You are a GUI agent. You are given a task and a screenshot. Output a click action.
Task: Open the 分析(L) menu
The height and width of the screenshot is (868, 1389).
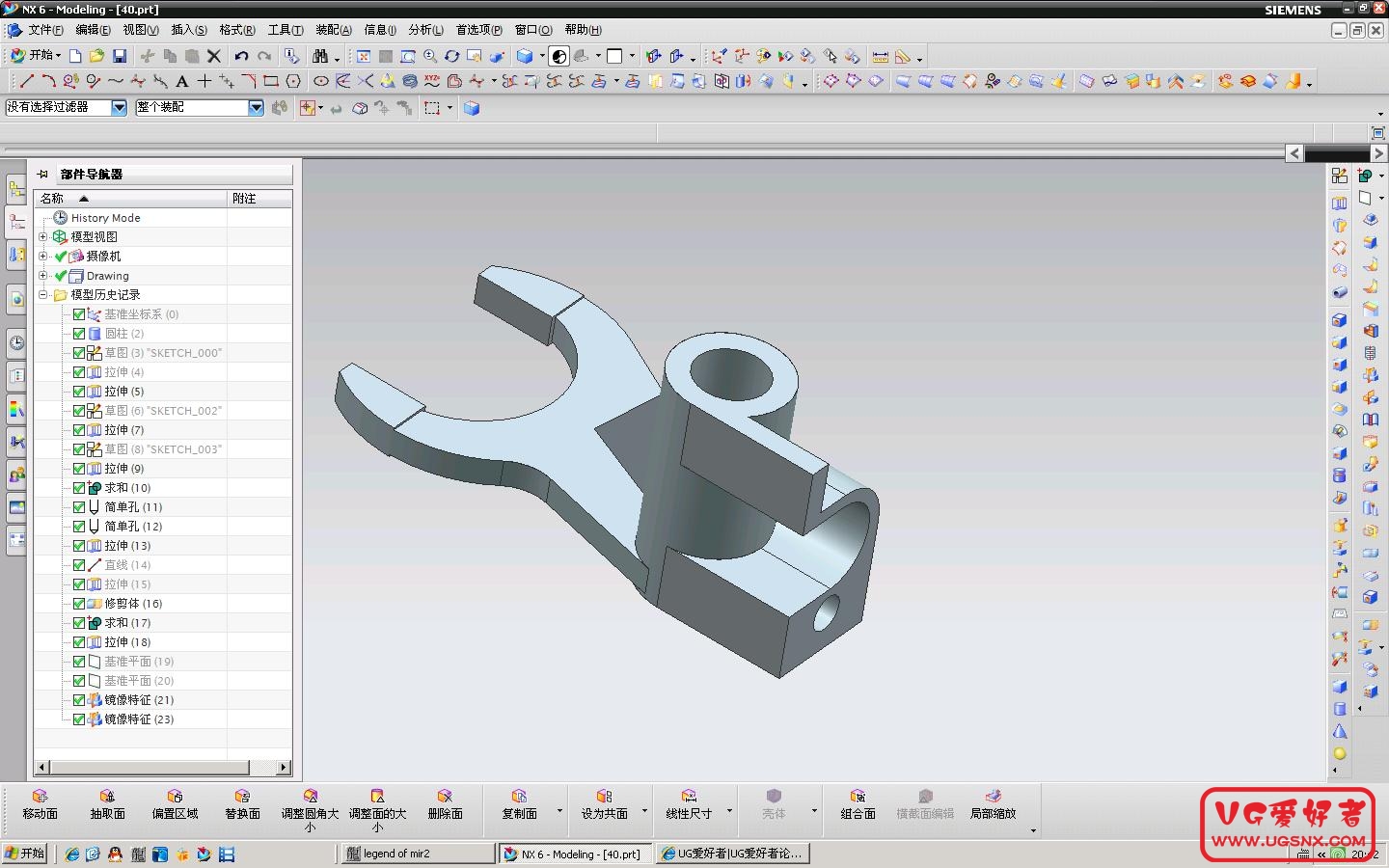click(x=425, y=30)
